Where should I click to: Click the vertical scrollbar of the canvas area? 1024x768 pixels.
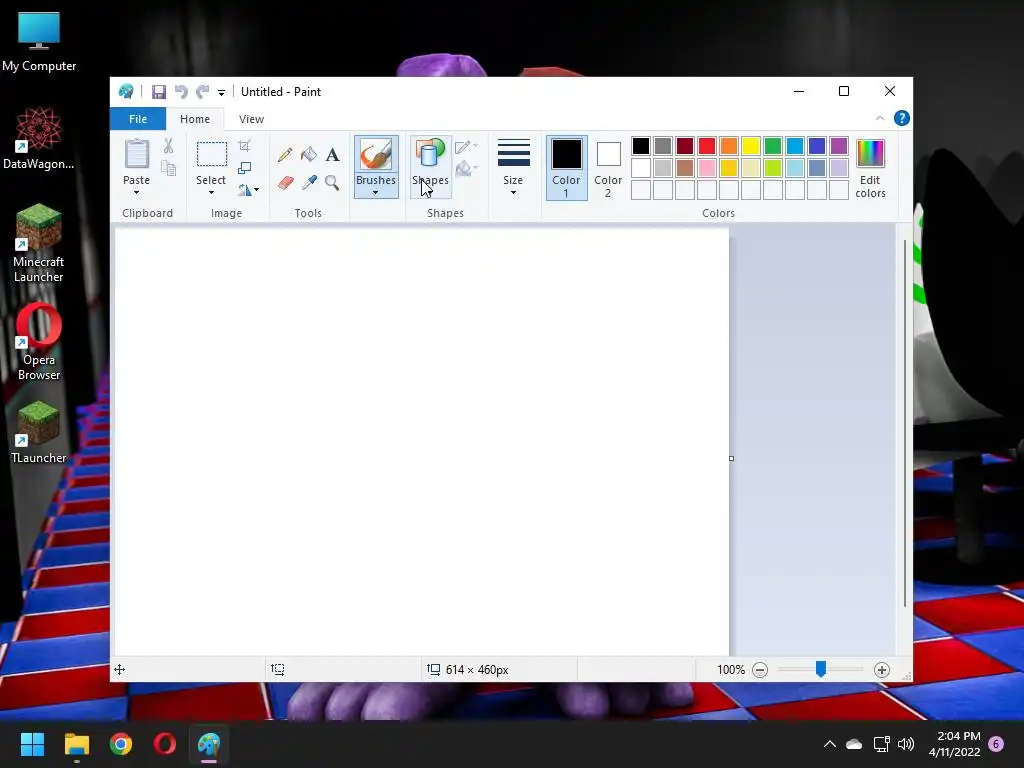[x=905, y=423]
